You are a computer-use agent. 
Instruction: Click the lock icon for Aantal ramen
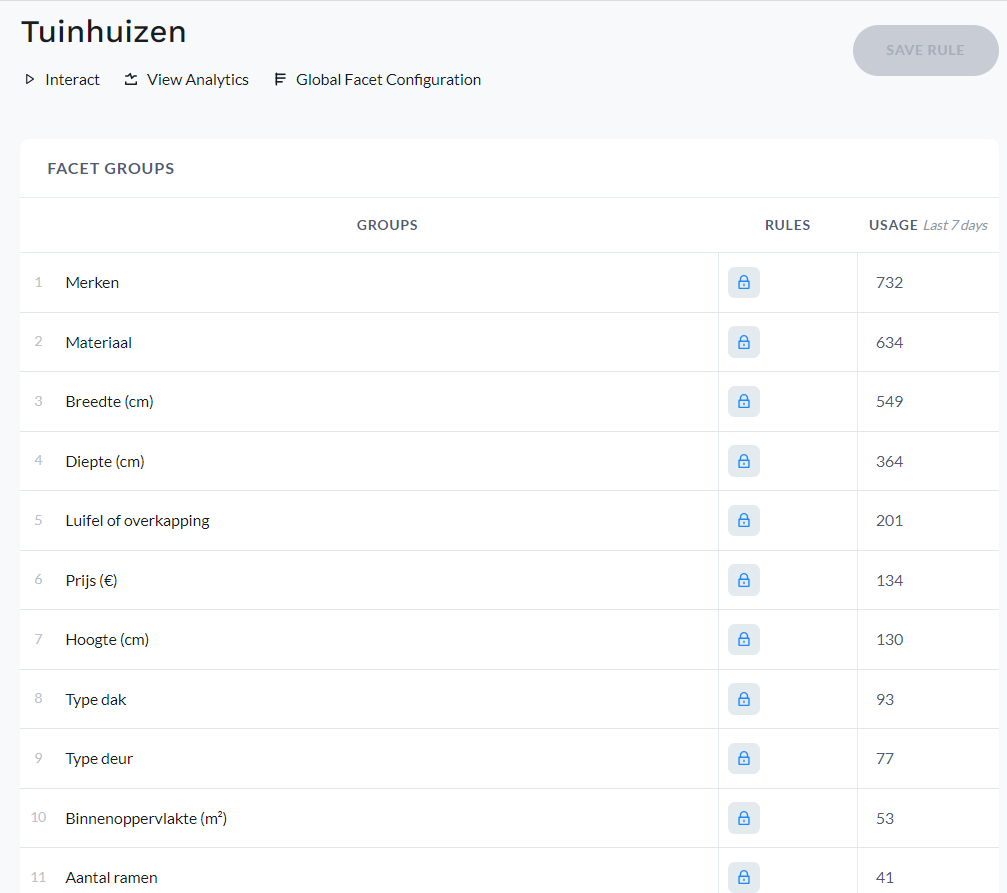[x=744, y=878]
